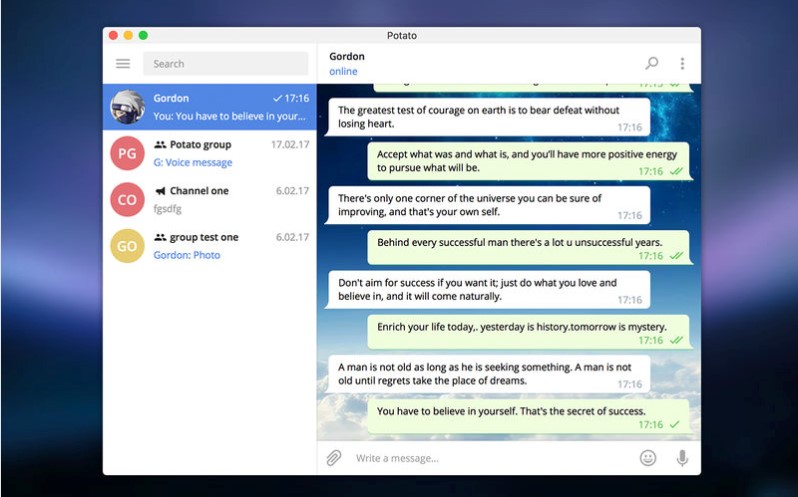Image resolution: width=798 pixels, height=497 pixels.
Task: Click the microphone voice message icon
Action: (x=682, y=458)
